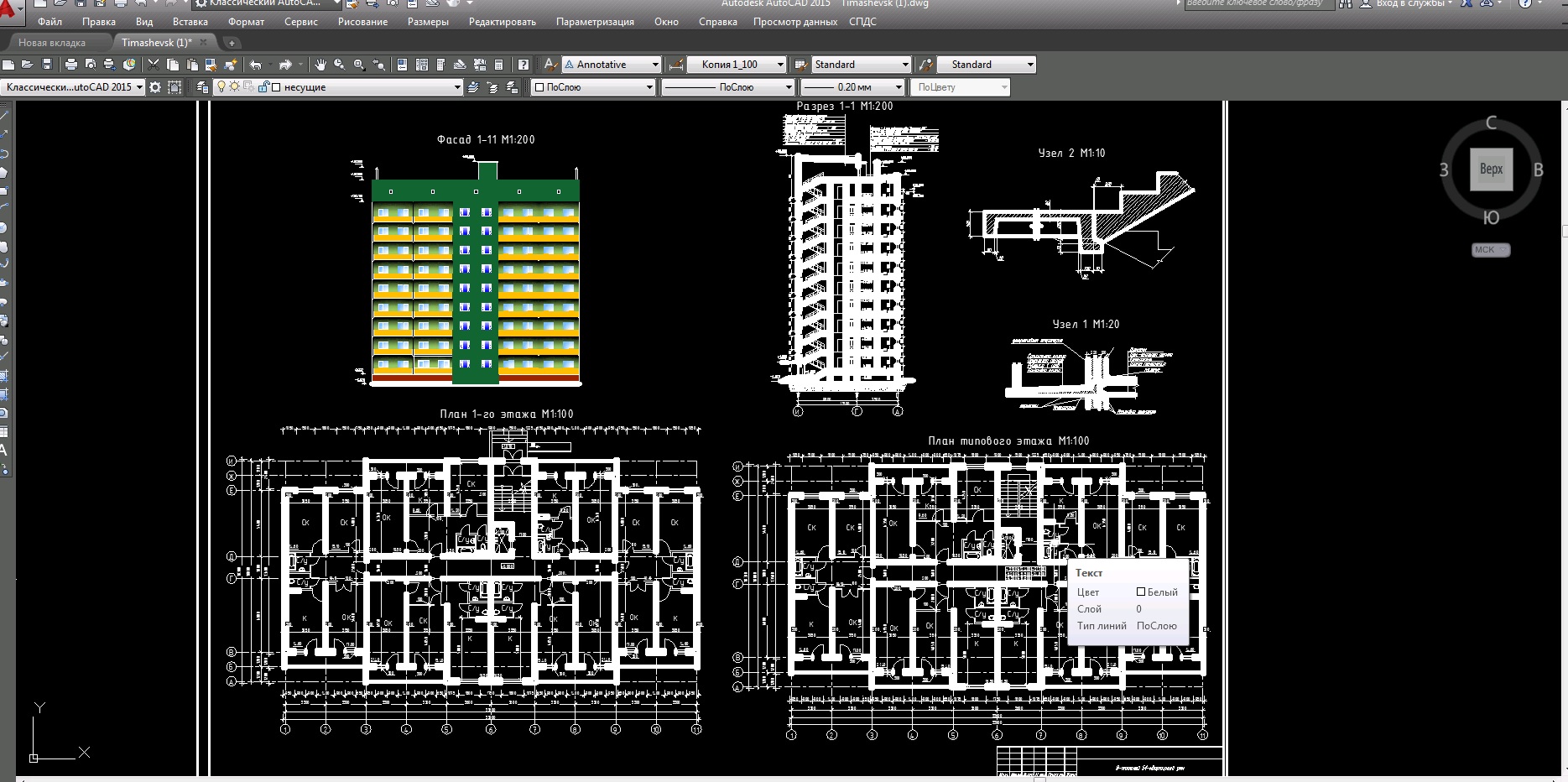Click the Верх face of ViewCube
Viewport: 1568px width, 782px height.
click(x=1491, y=169)
